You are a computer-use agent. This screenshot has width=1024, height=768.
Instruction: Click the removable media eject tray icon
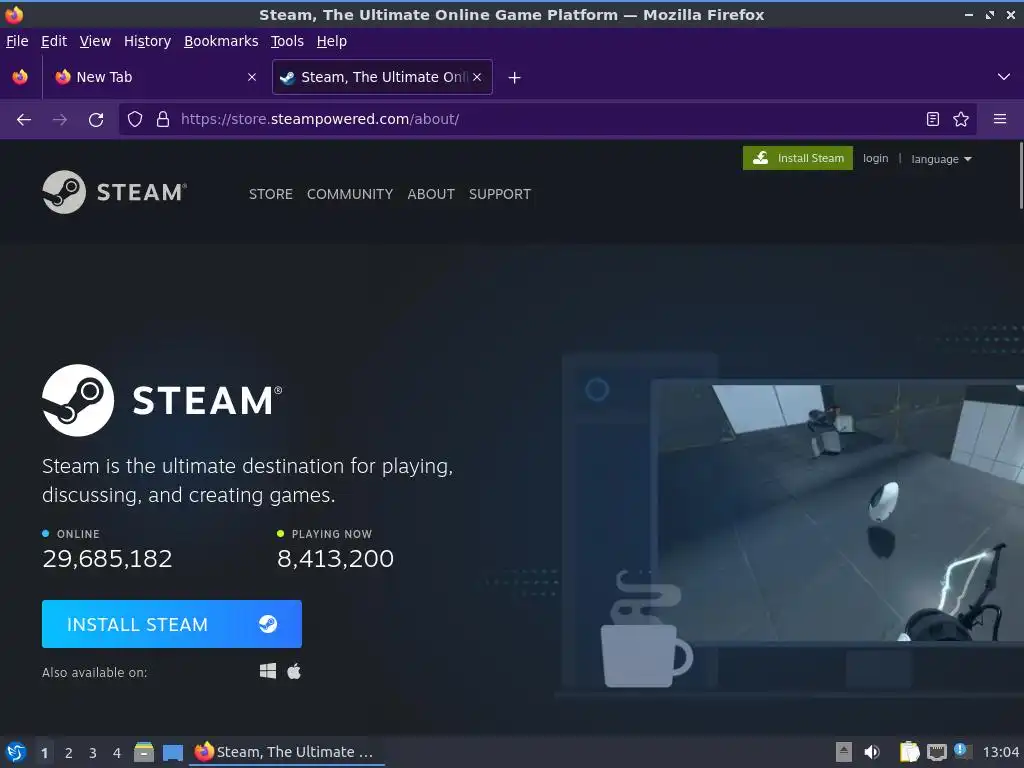(844, 752)
